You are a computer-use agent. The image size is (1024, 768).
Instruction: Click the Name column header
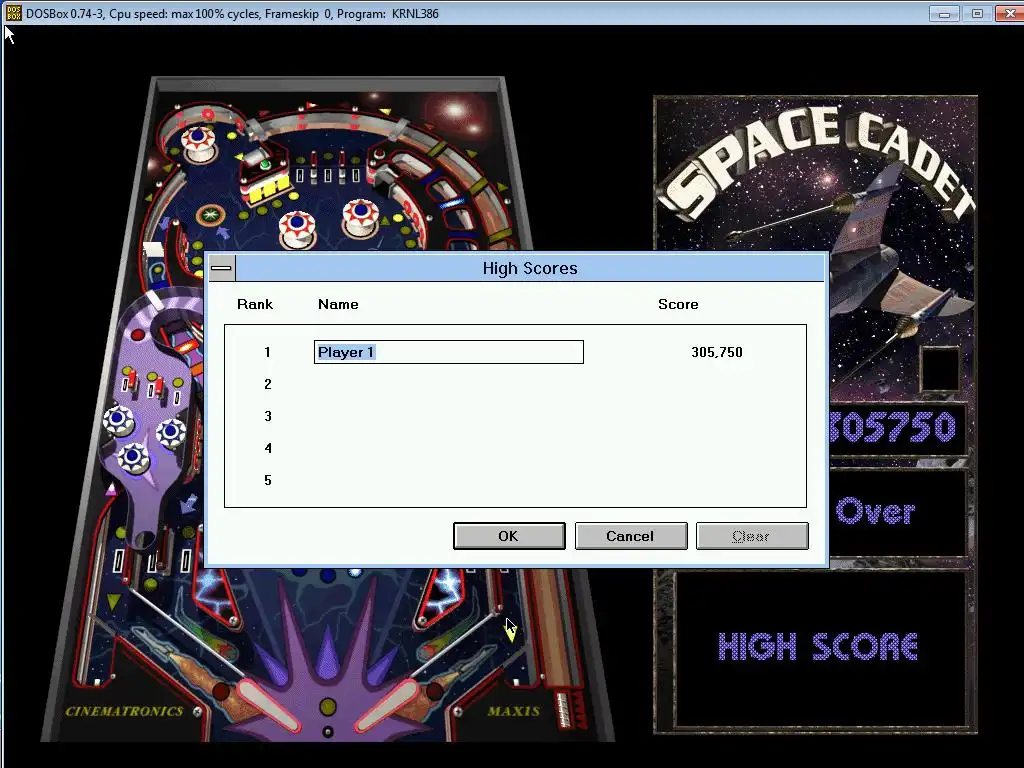click(338, 304)
